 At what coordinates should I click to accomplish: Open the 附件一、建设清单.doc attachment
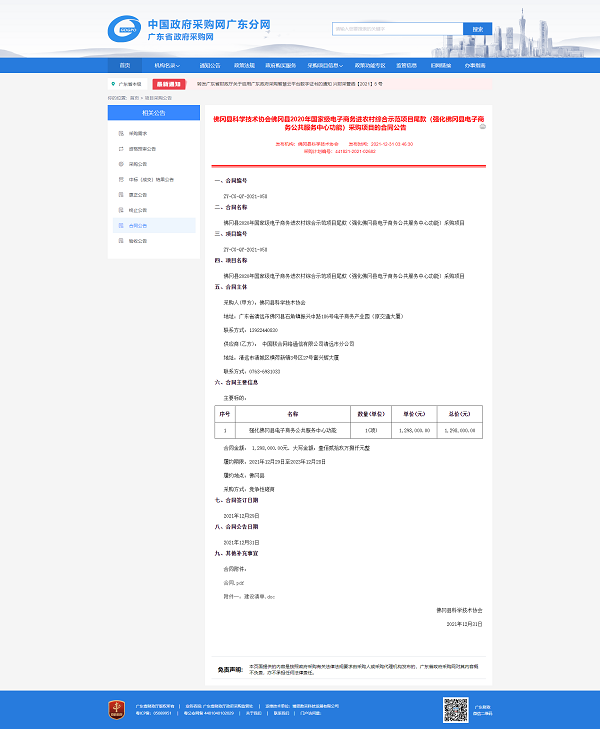pyautogui.click(x=249, y=597)
